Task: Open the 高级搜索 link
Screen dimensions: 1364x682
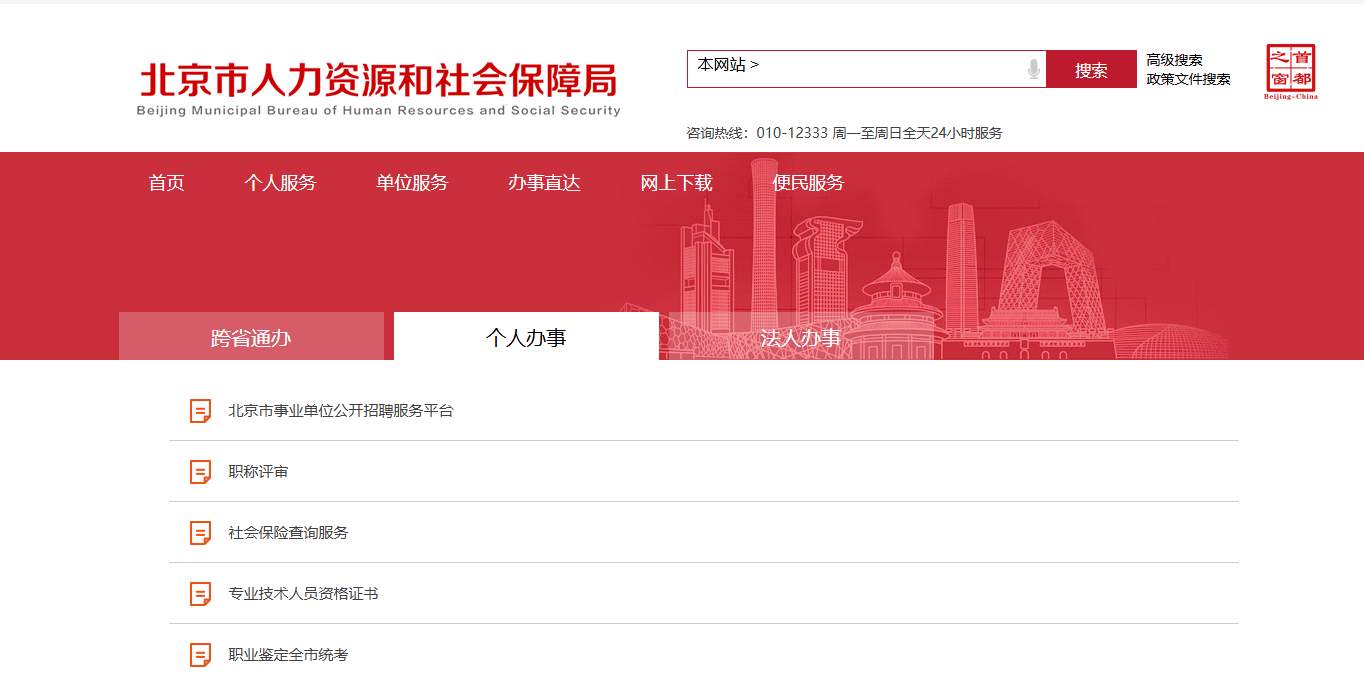Action: click(x=1174, y=60)
